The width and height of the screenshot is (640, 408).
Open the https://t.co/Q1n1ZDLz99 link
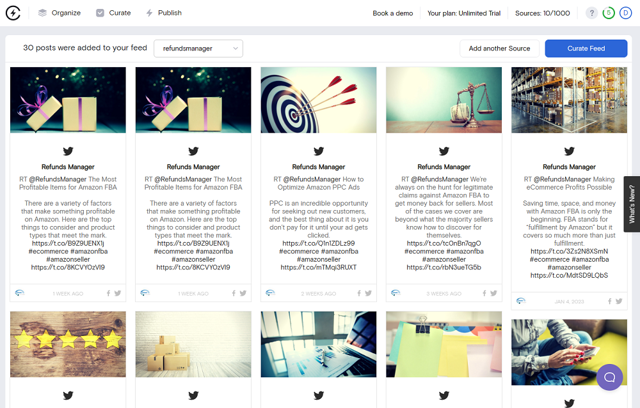tap(318, 243)
